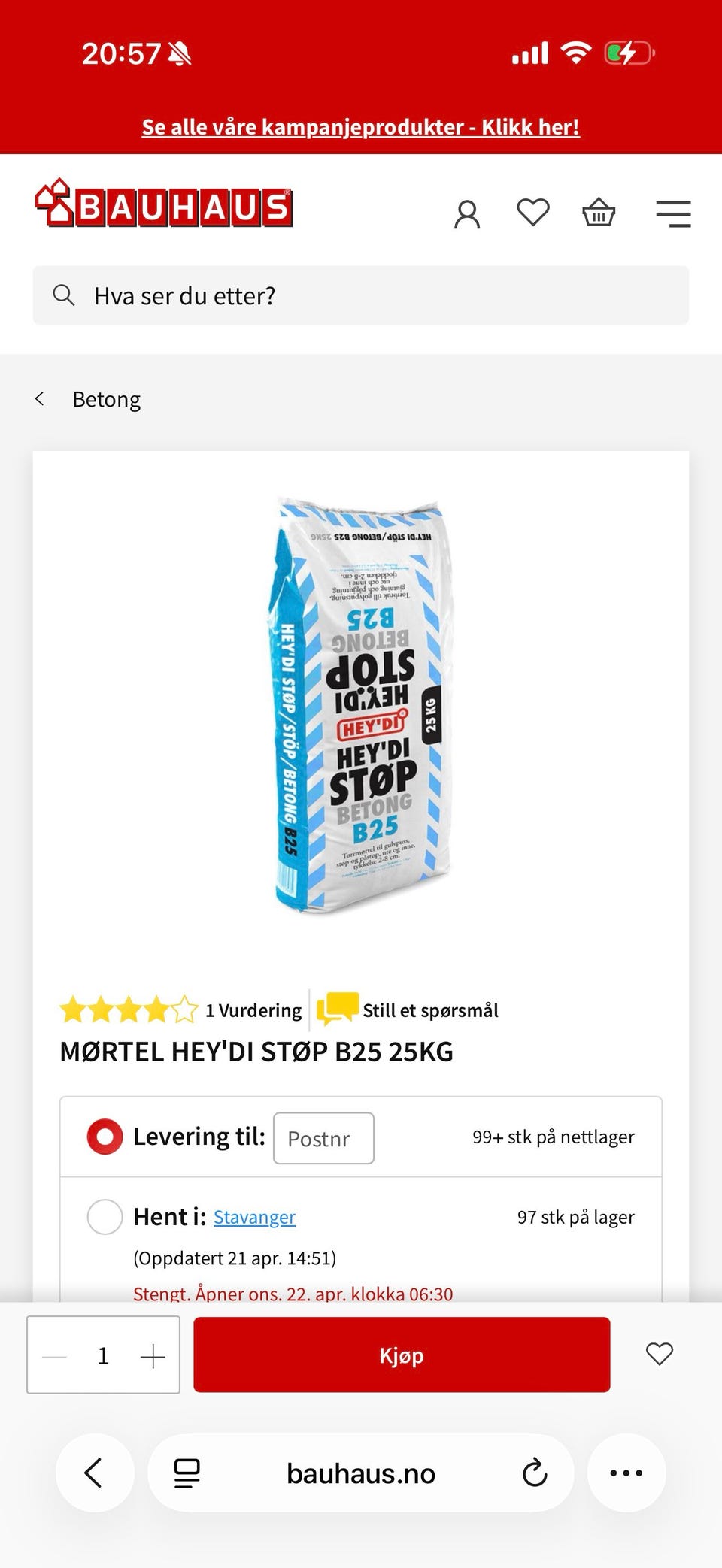722x1568 pixels.
Task: Reload the bauhaus.no page
Action: [x=535, y=1473]
